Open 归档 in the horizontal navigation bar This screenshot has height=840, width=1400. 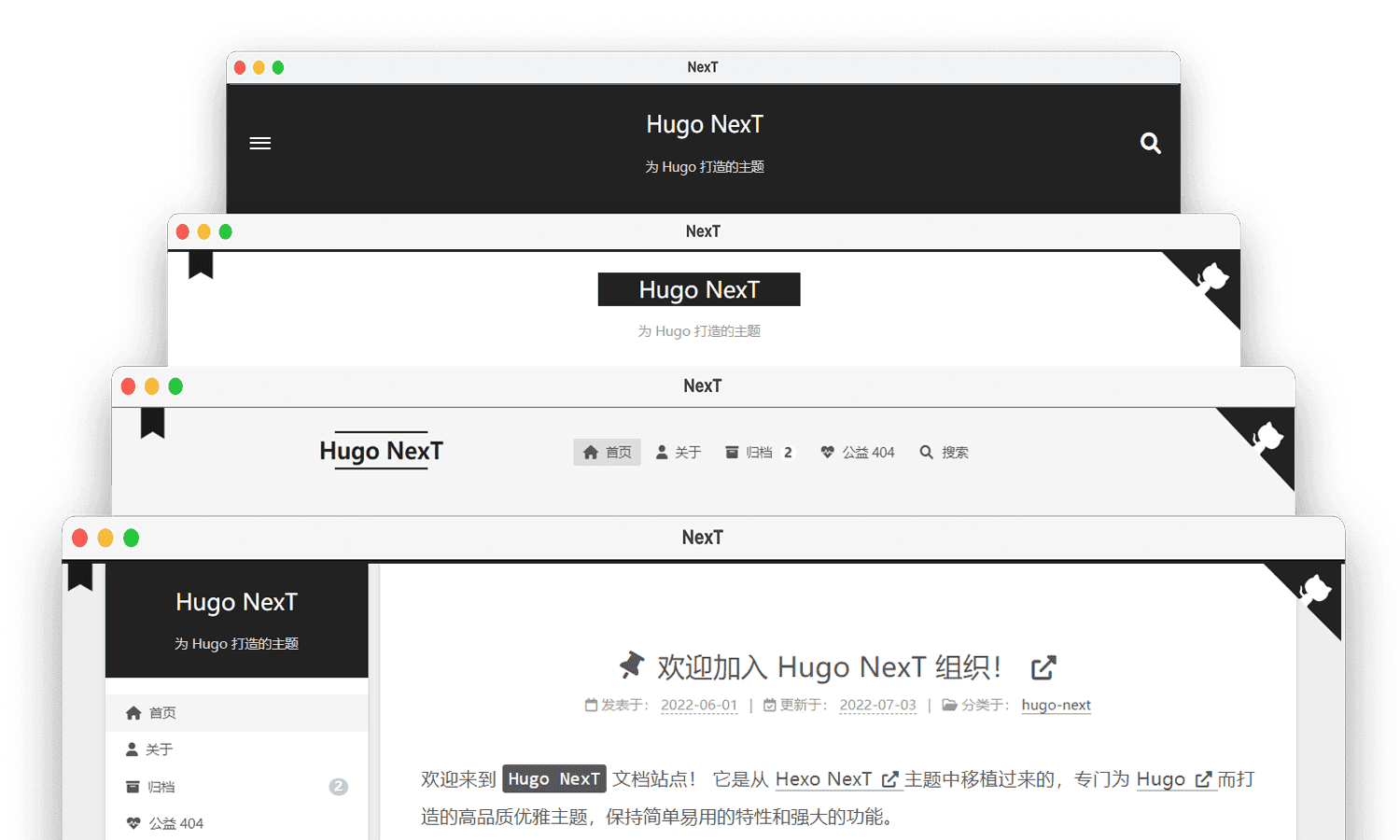759,453
